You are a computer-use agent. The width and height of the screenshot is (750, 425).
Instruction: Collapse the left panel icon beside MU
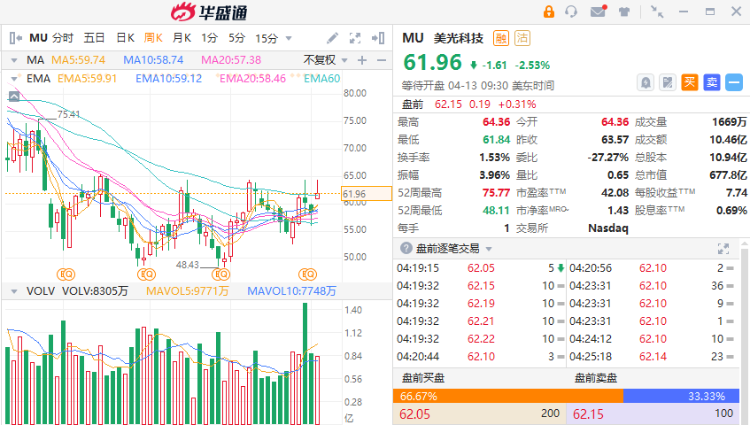click(x=16, y=38)
